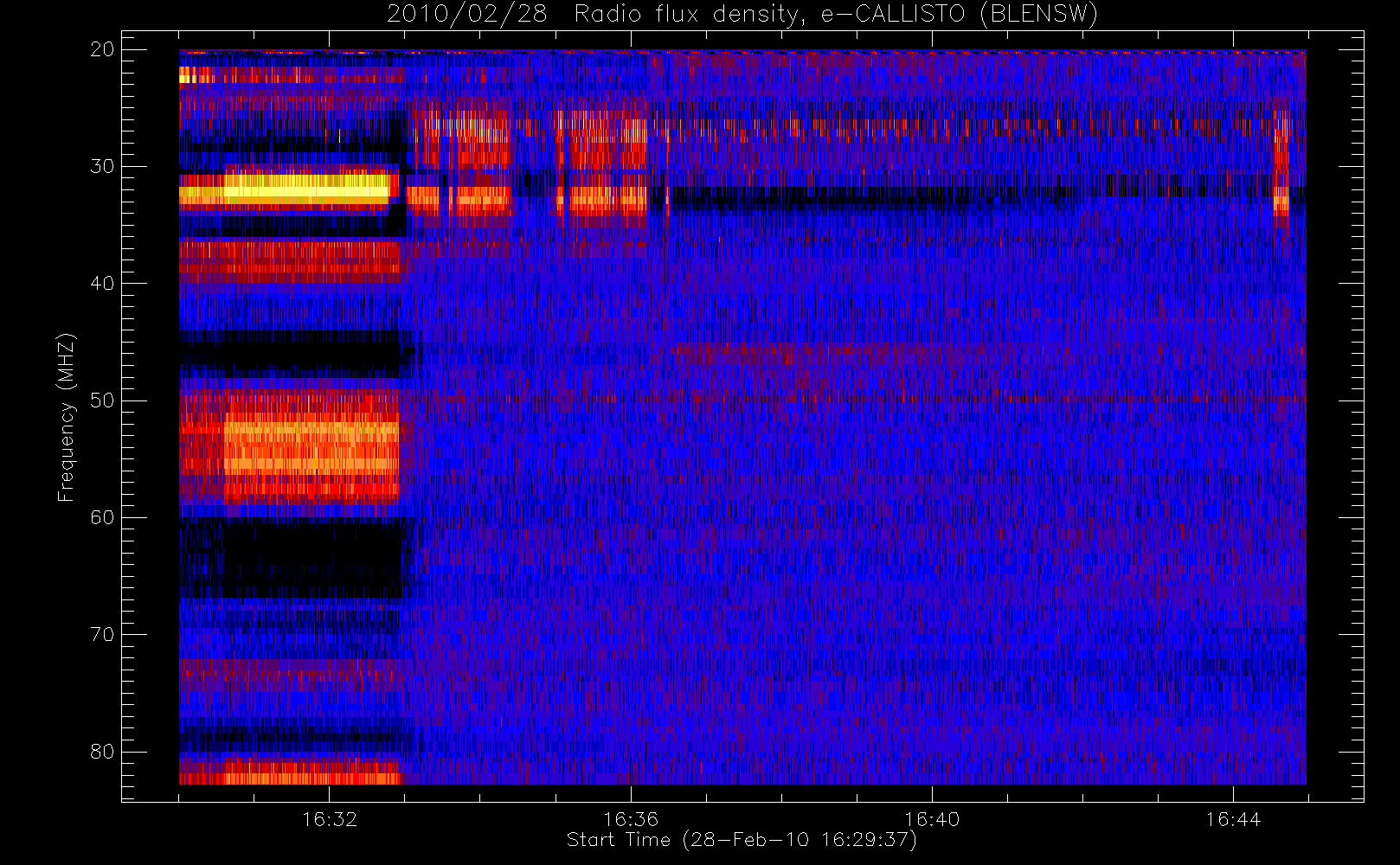The height and width of the screenshot is (865, 1400).
Task: Click the "Start Time (28-Feb-10 16:29:37)" label
Action: tap(742, 840)
